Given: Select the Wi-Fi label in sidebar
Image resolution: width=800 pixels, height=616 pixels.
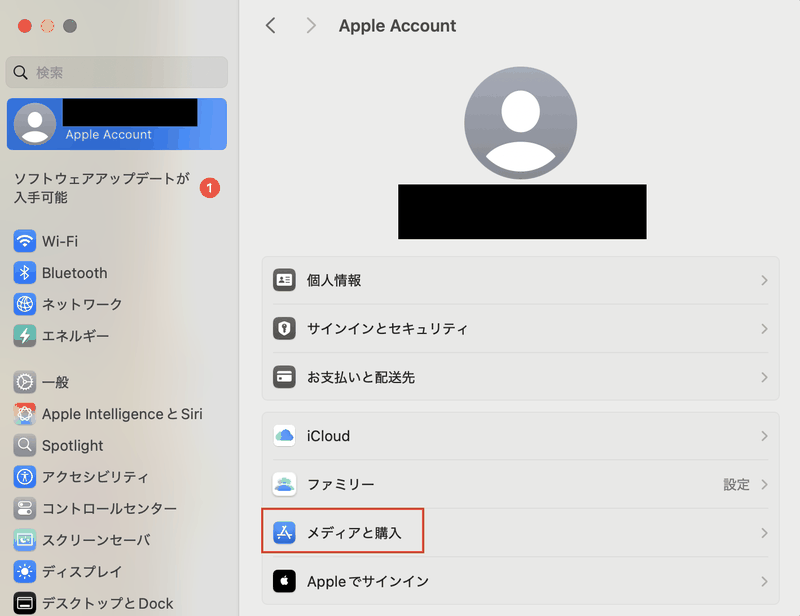Looking at the screenshot, I should pyautogui.click(x=60, y=241).
